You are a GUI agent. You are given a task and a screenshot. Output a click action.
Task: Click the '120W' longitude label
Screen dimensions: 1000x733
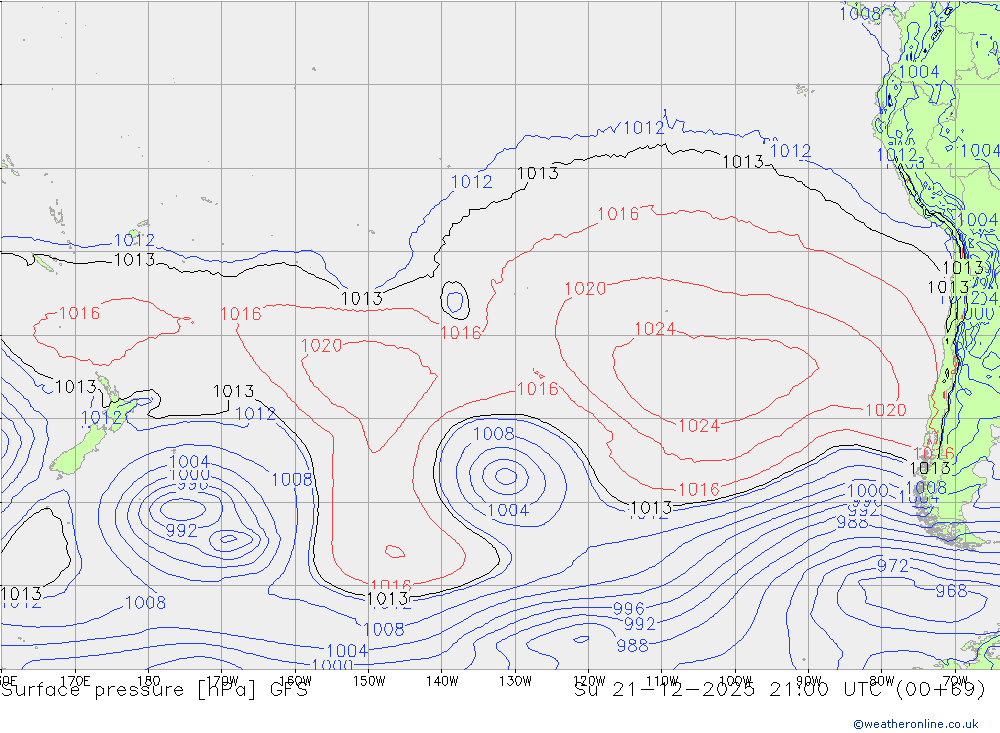pos(589,681)
